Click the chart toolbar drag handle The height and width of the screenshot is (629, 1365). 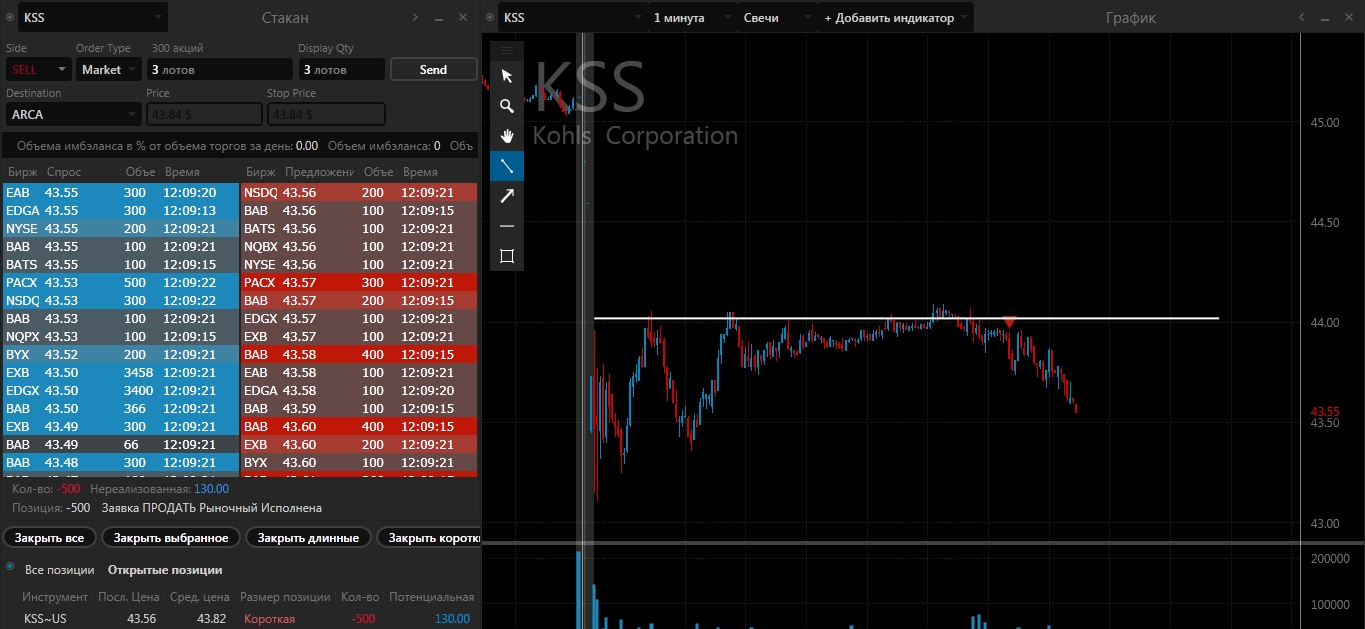click(x=507, y=50)
